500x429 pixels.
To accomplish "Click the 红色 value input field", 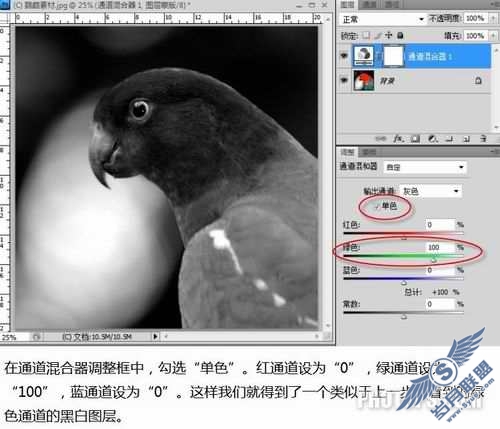I will 440,225.
